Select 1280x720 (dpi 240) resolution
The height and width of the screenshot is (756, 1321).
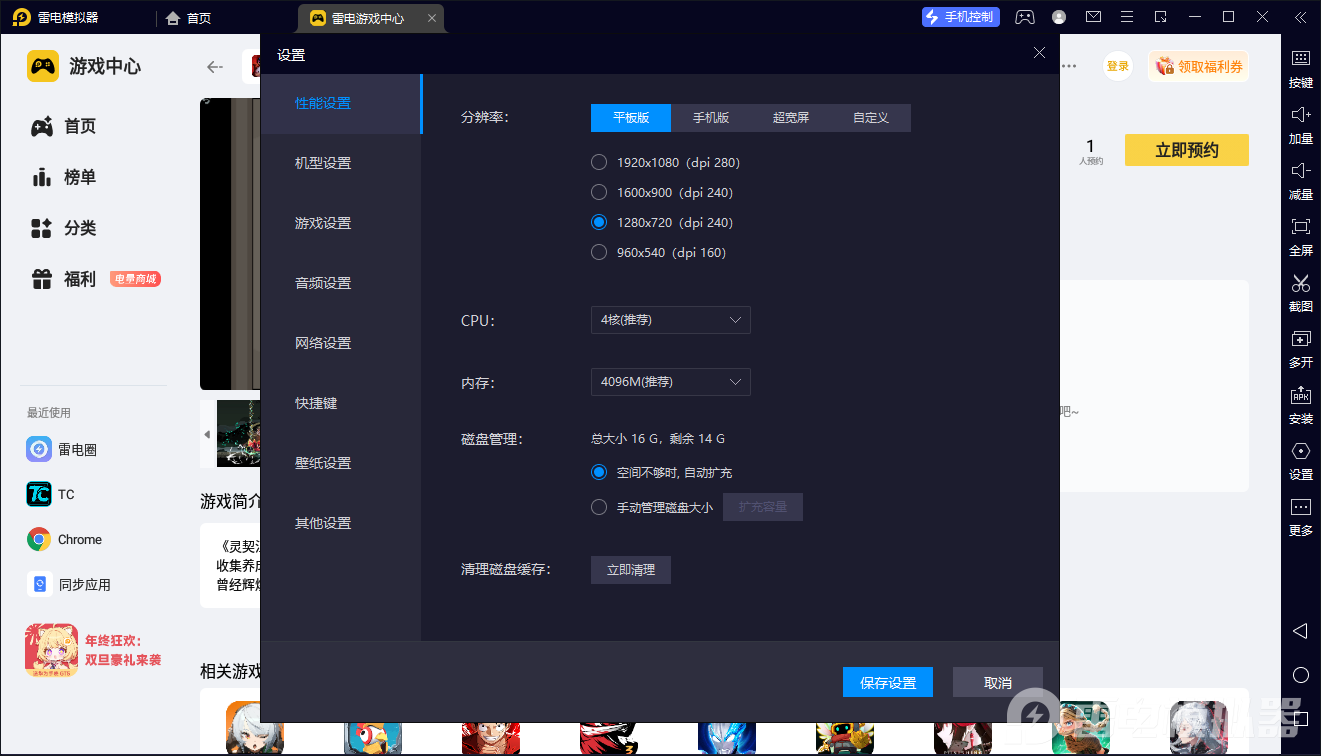662,222
